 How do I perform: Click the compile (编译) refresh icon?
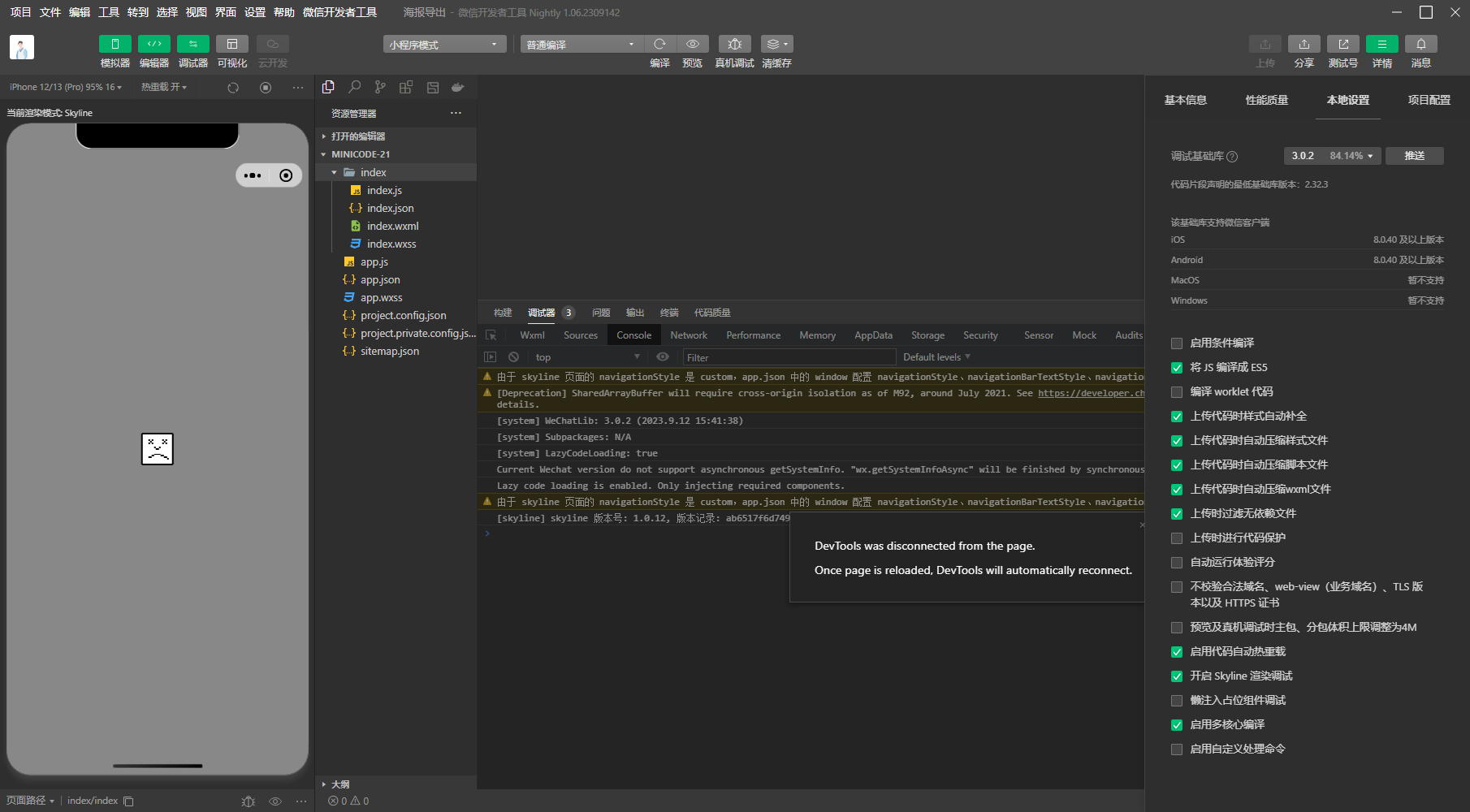(x=659, y=44)
